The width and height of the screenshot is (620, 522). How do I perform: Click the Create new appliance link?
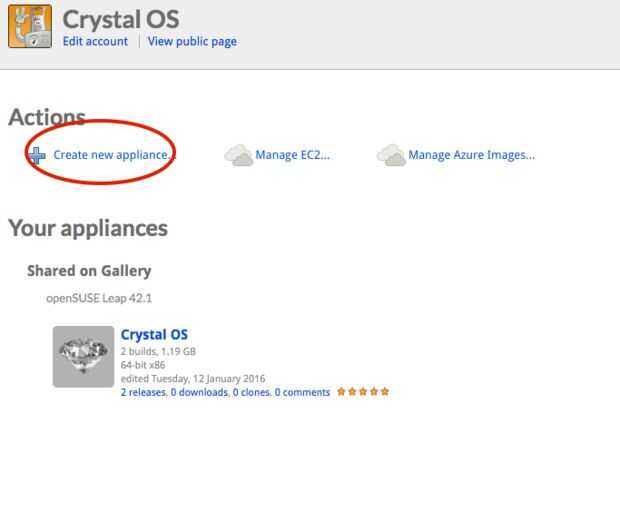coord(114,155)
